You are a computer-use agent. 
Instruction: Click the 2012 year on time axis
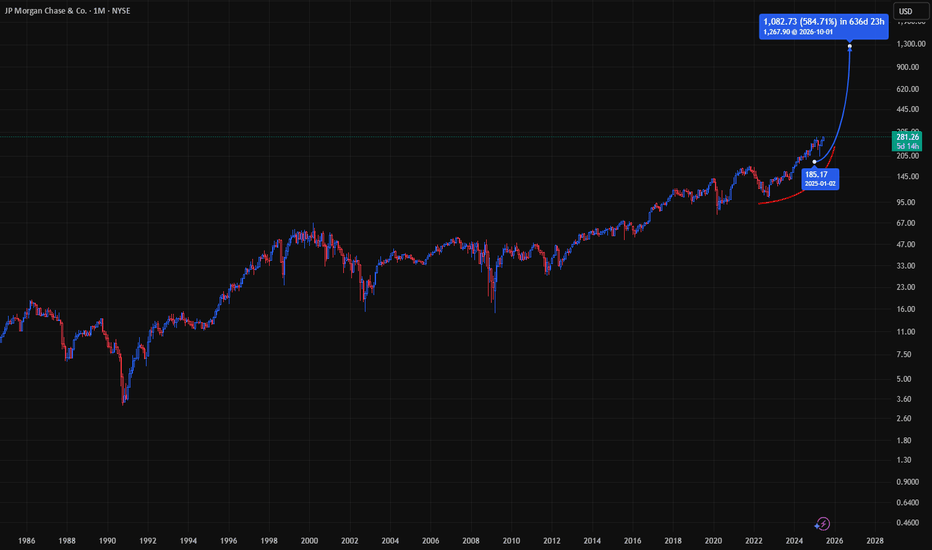click(x=552, y=541)
